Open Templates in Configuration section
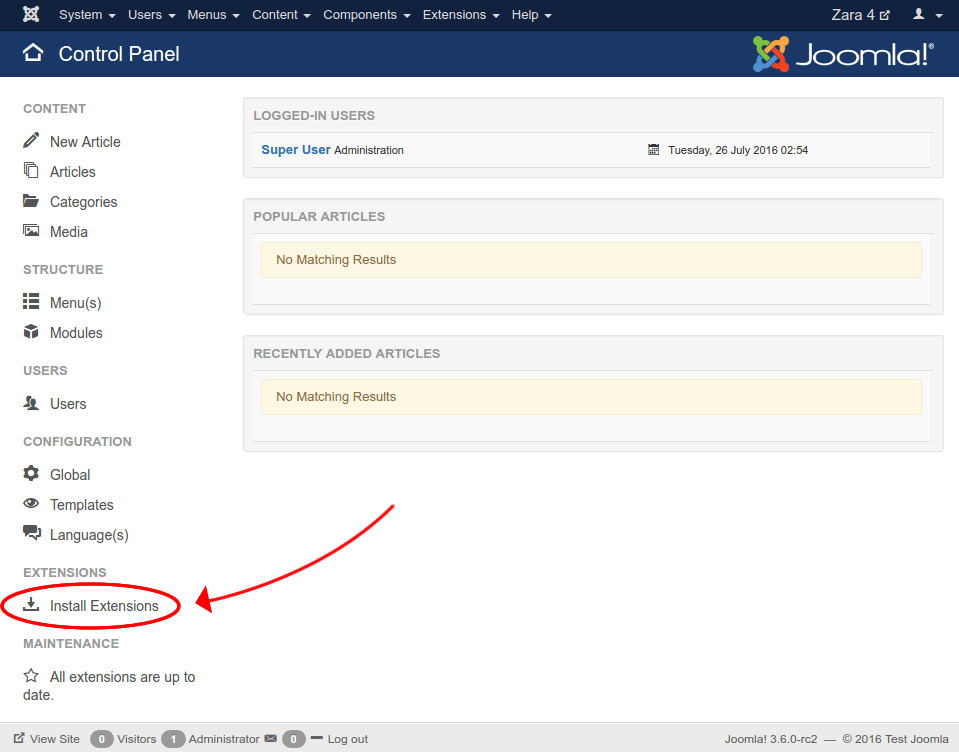Viewport: 959px width, 752px height. [x=82, y=505]
